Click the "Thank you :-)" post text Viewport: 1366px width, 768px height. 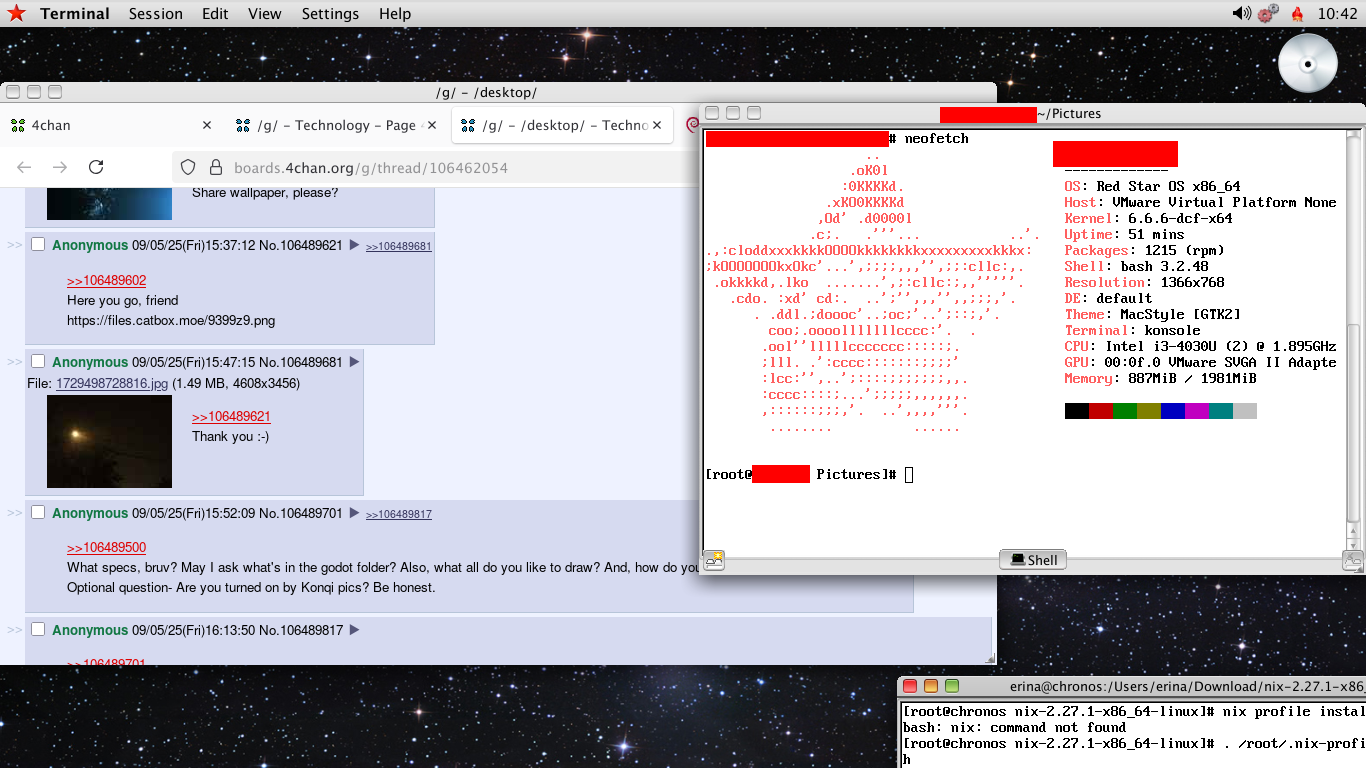[x=230, y=437]
